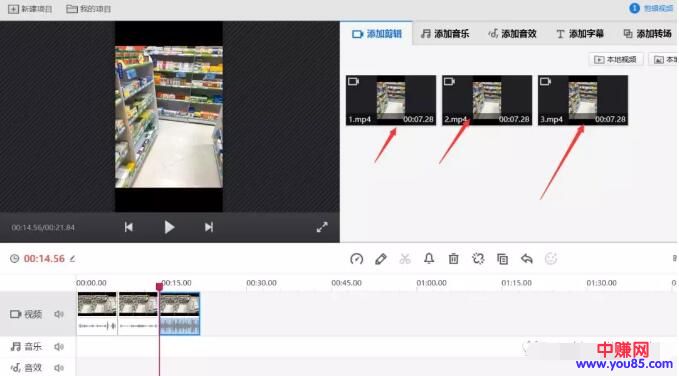Click the scissors split tool
The height and width of the screenshot is (376, 679).
pyautogui.click(x=405, y=259)
